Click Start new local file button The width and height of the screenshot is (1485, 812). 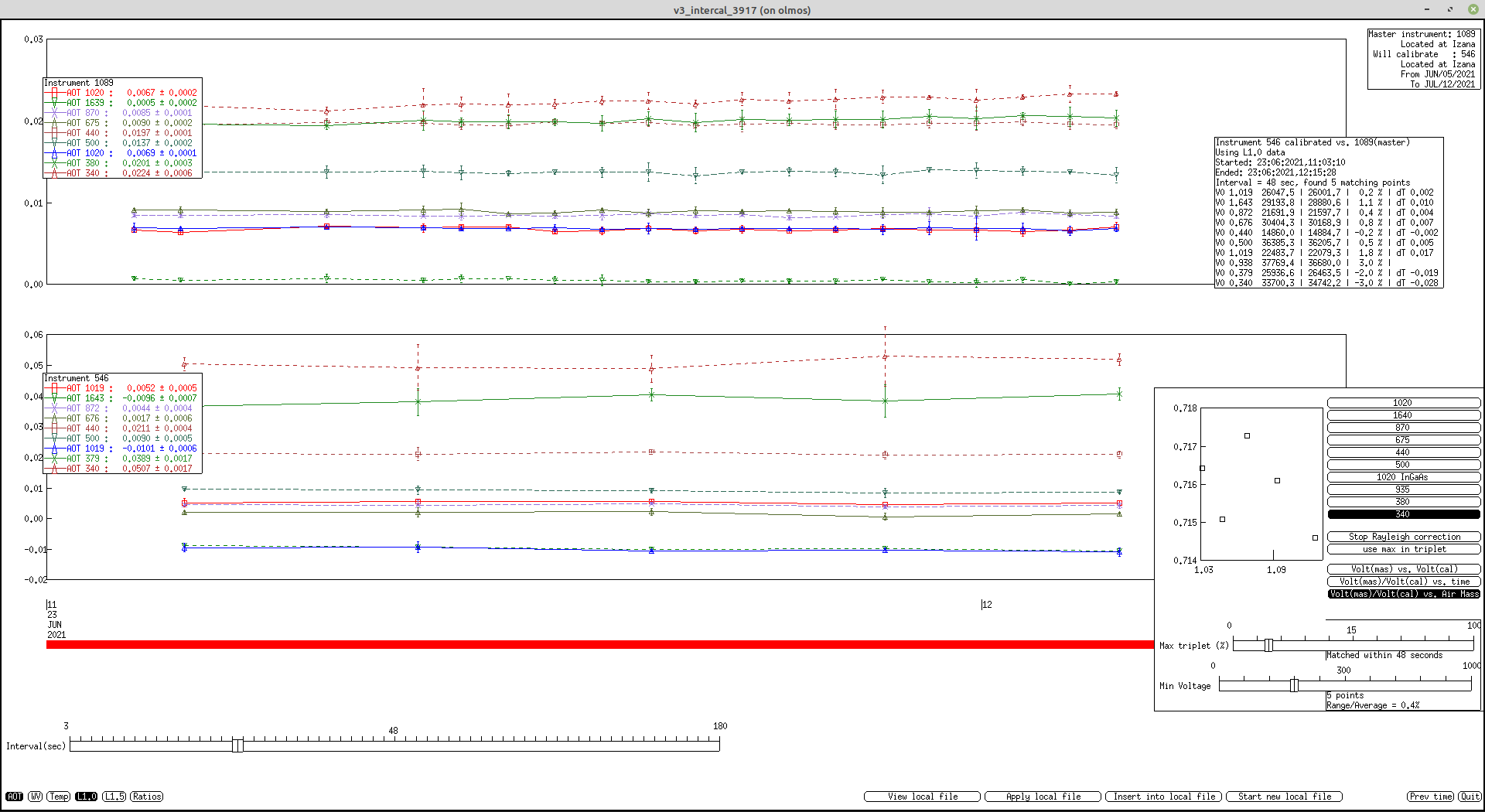[1284, 797]
